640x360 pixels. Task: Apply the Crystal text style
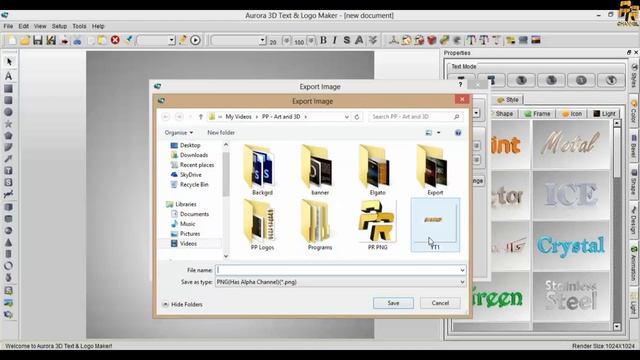pyautogui.click(x=571, y=245)
